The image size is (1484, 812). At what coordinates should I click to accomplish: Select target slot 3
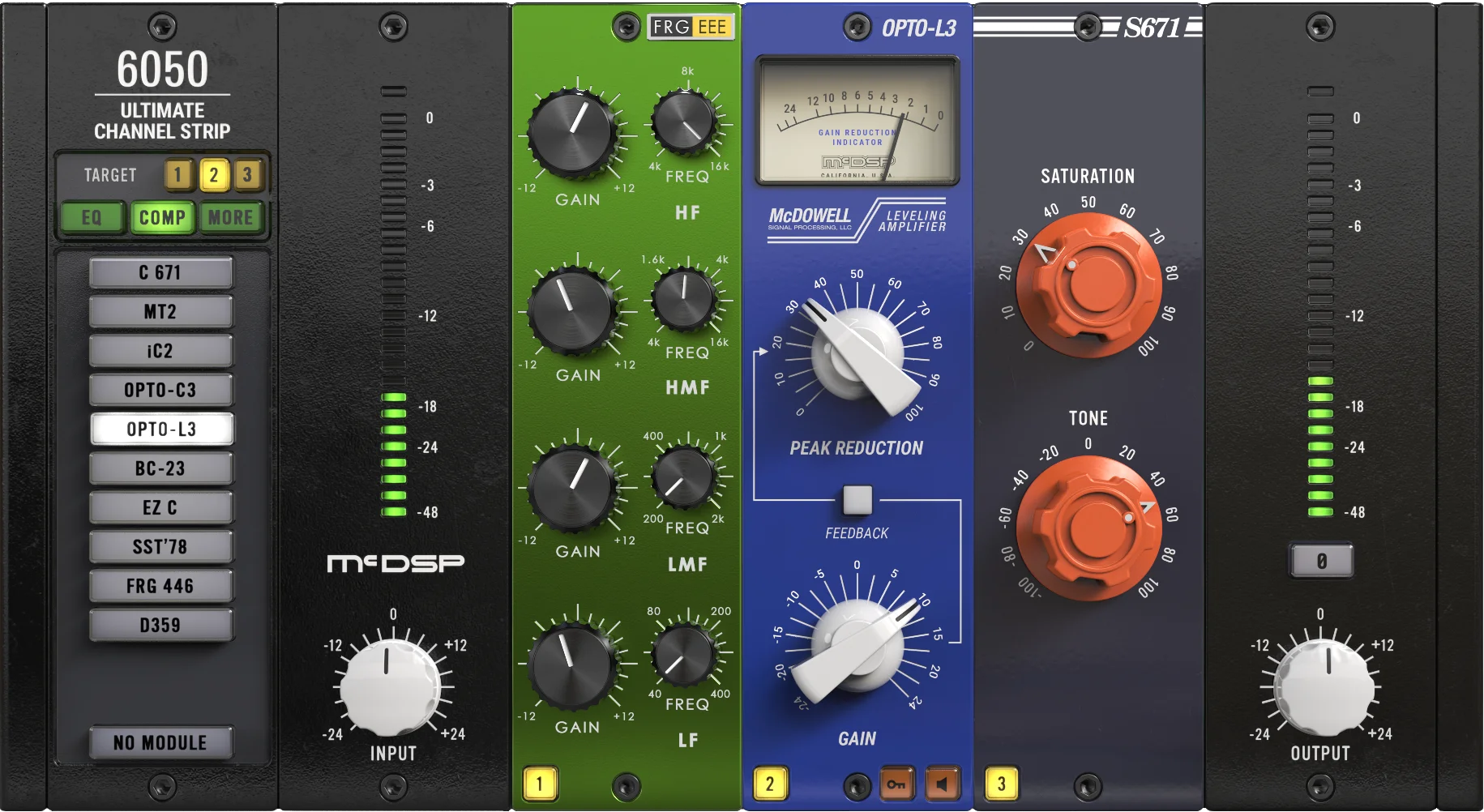[249, 174]
